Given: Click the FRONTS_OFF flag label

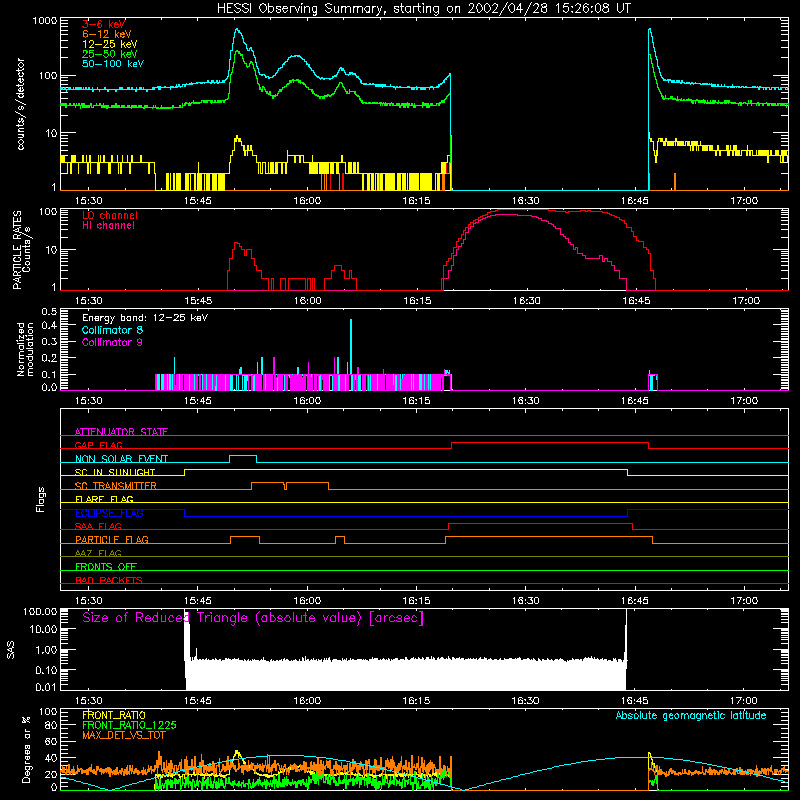Looking at the screenshot, I should pos(106,567).
